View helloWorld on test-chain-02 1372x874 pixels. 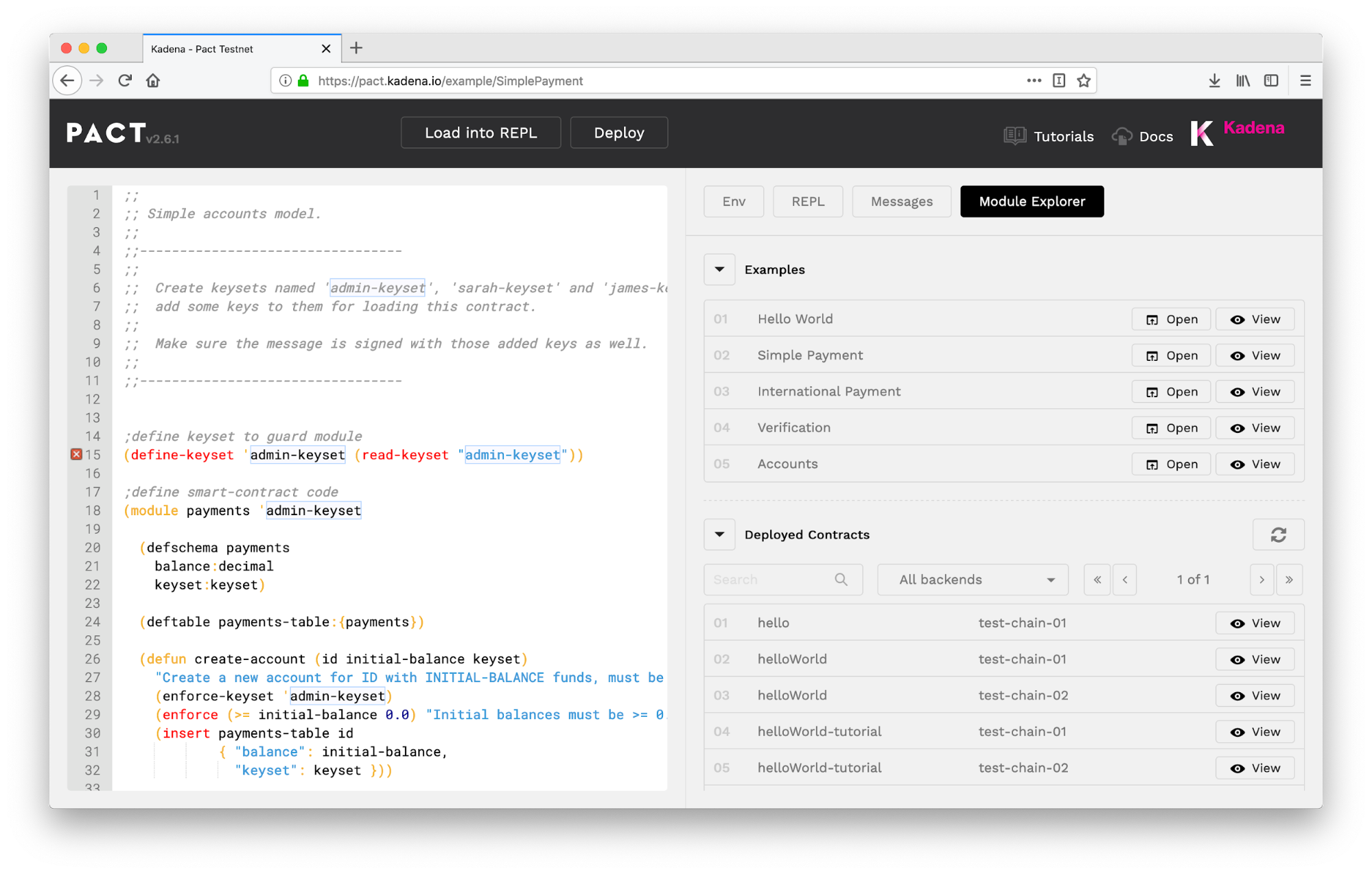1255,696
